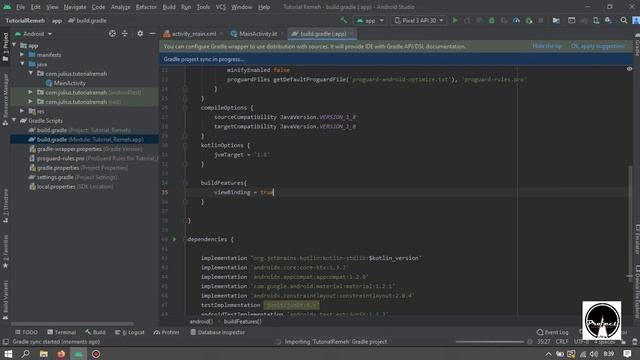Open the Terminal tool window
This screenshot has height=360, width=640.
point(62,332)
